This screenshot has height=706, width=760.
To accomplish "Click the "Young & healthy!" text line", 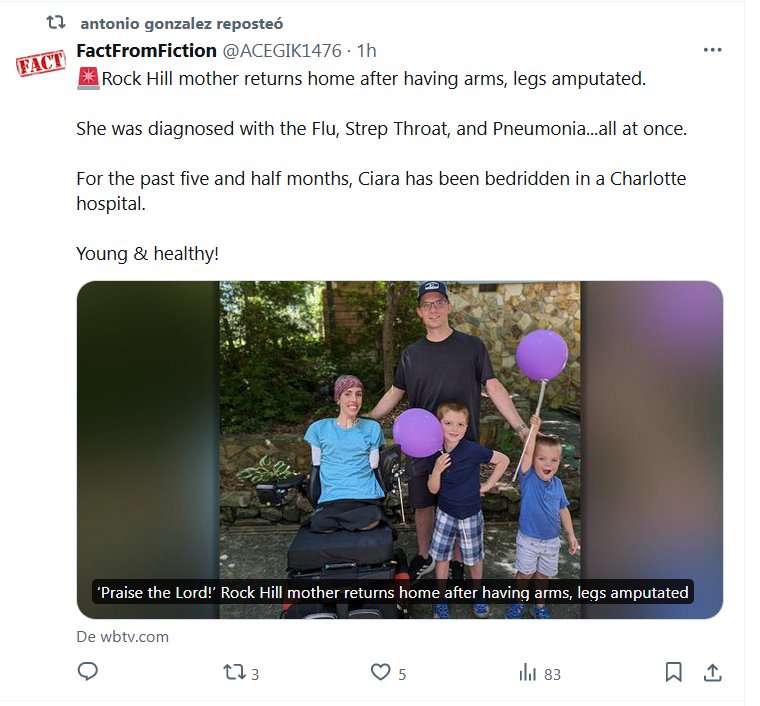I will [x=147, y=254].
